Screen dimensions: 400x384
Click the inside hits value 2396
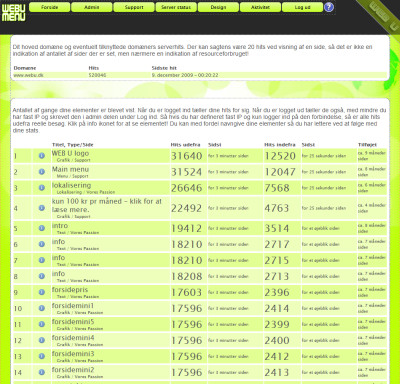tap(277, 293)
